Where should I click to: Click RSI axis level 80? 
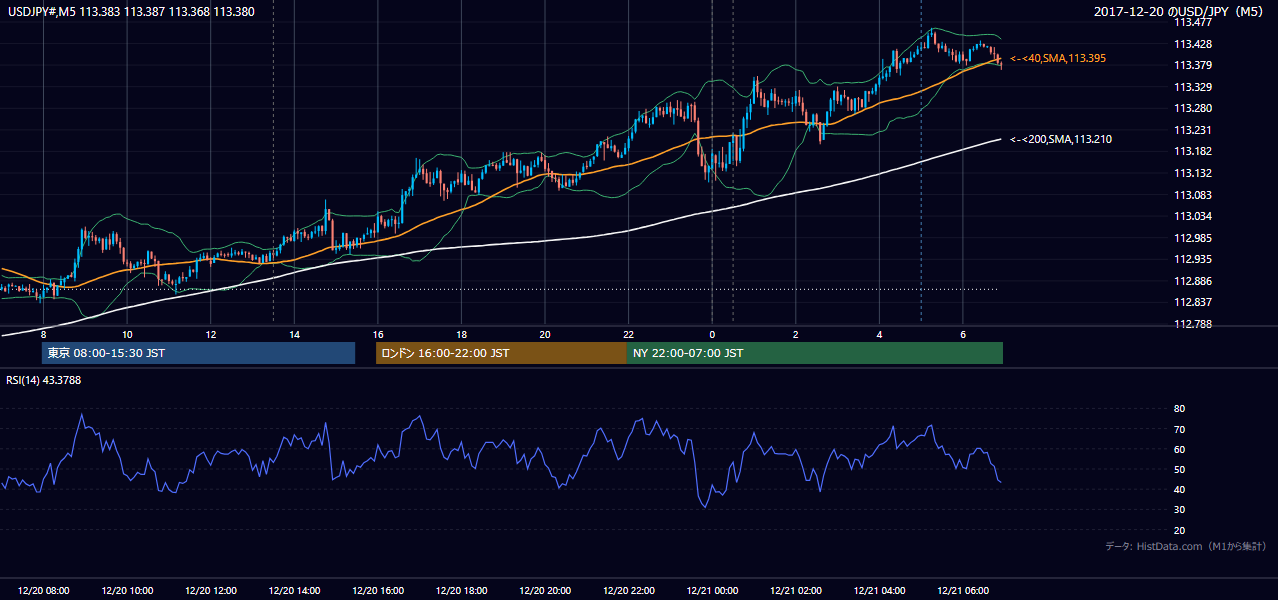coord(1180,409)
